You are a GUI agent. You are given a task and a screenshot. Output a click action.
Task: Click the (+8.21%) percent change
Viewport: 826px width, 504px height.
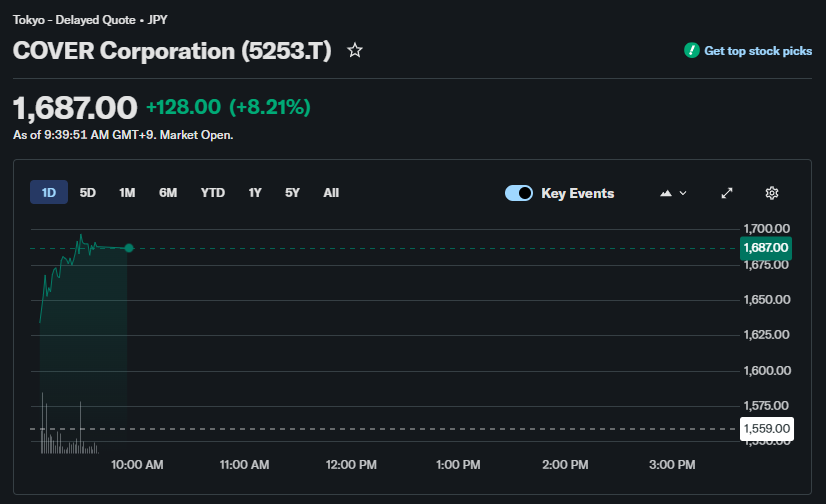pos(270,107)
